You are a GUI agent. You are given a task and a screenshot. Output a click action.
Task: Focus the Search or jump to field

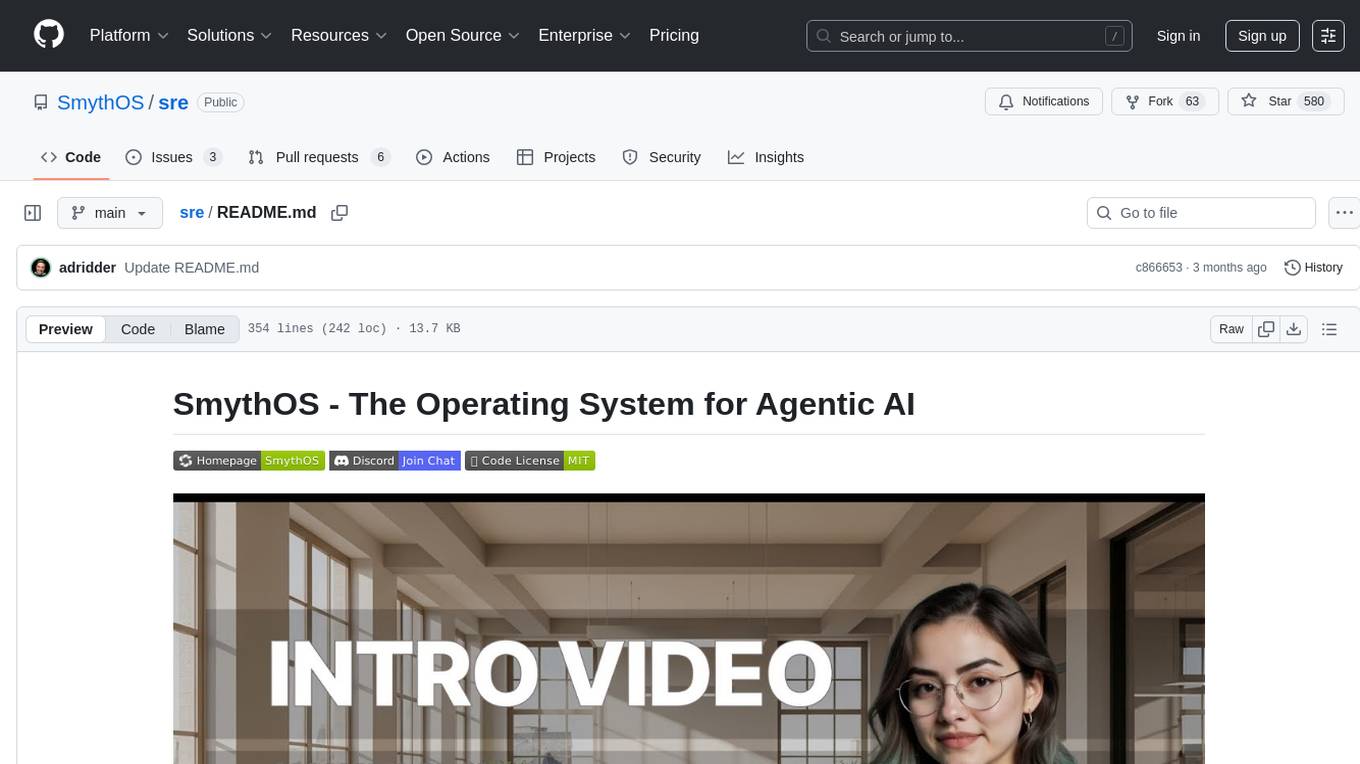(x=969, y=36)
